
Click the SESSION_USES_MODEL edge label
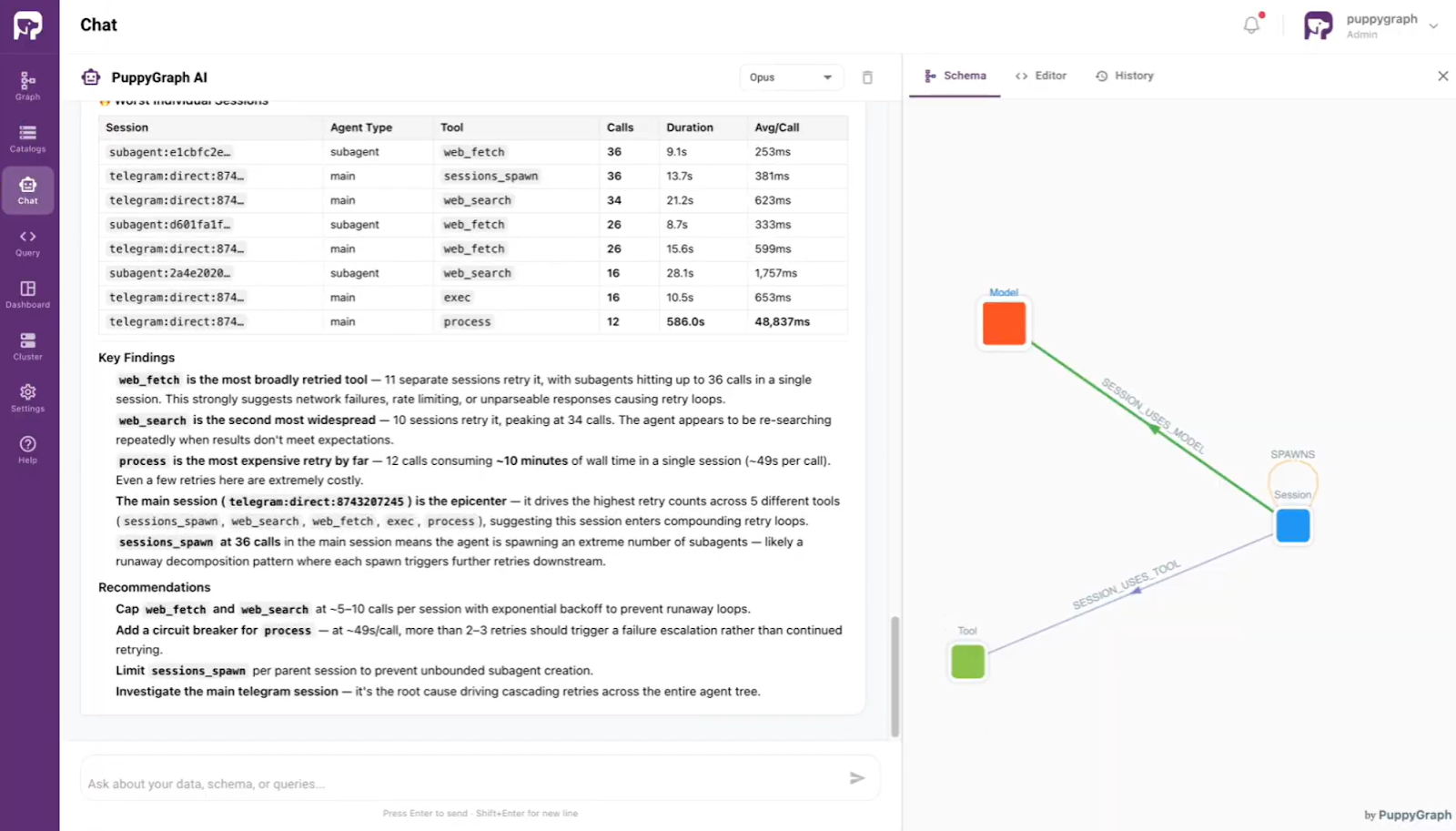tap(1153, 416)
